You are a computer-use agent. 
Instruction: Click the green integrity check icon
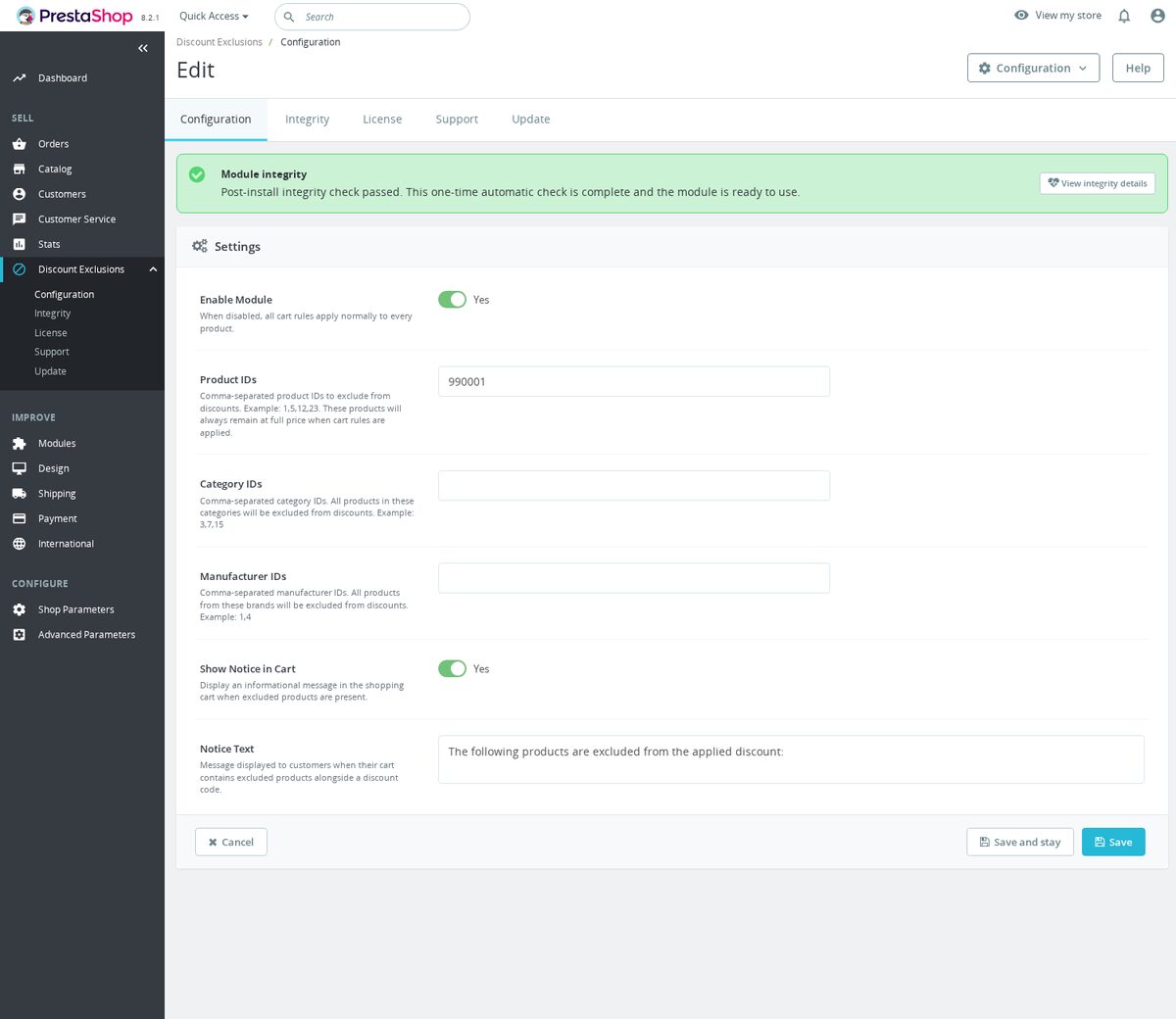pyautogui.click(x=197, y=174)
